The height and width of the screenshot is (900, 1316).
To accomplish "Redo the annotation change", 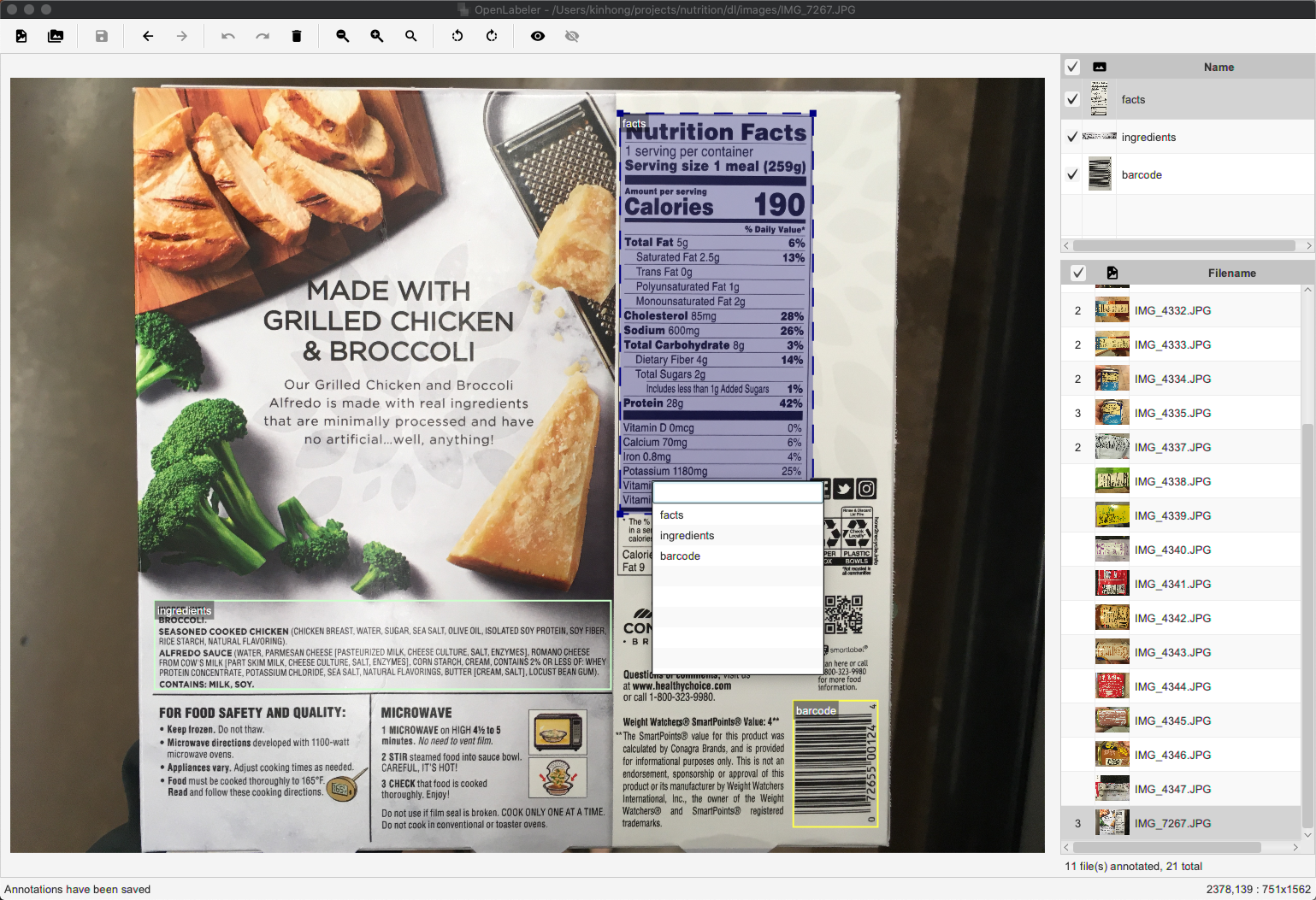I will 263,36.
